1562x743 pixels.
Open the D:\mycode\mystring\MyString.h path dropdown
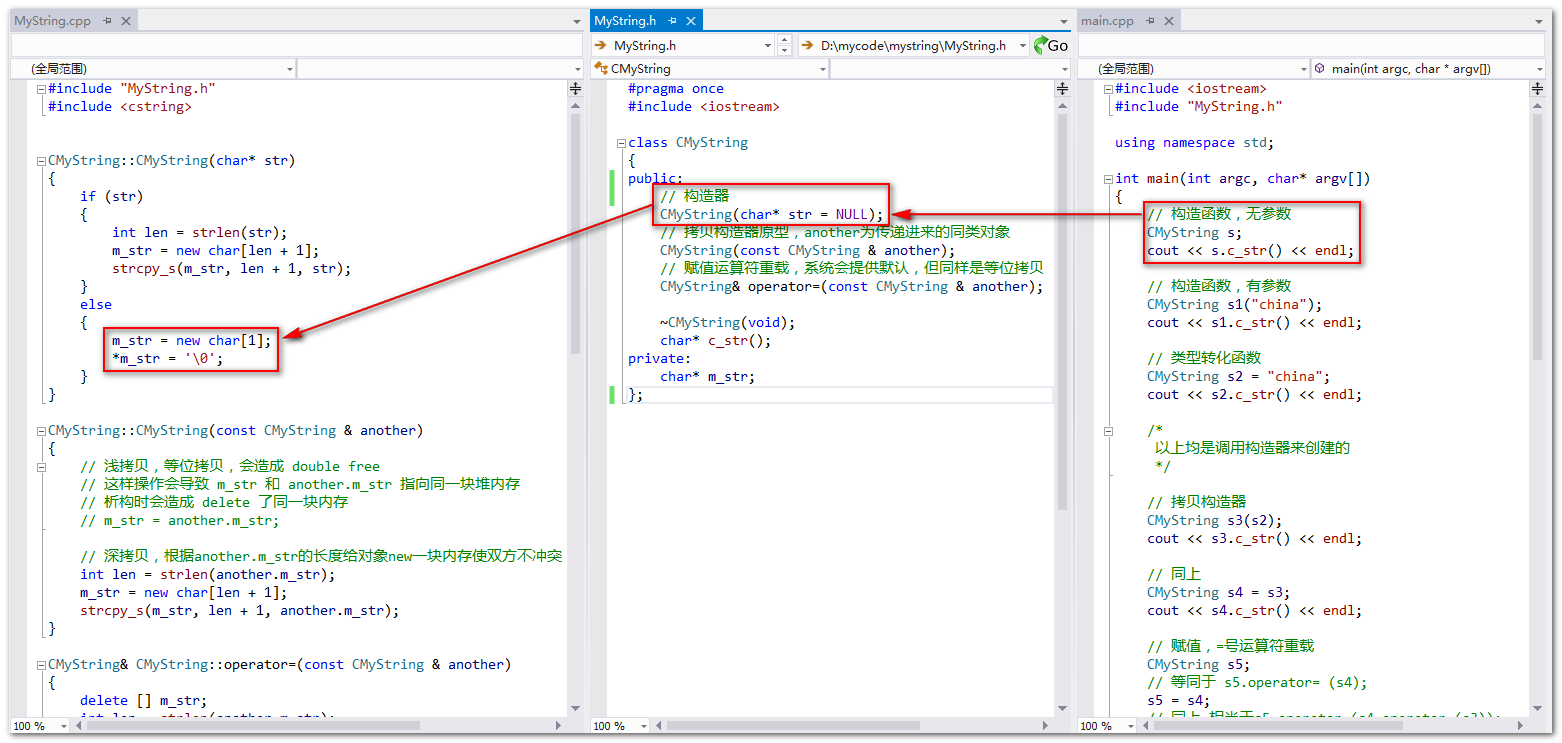coord(913,45)
